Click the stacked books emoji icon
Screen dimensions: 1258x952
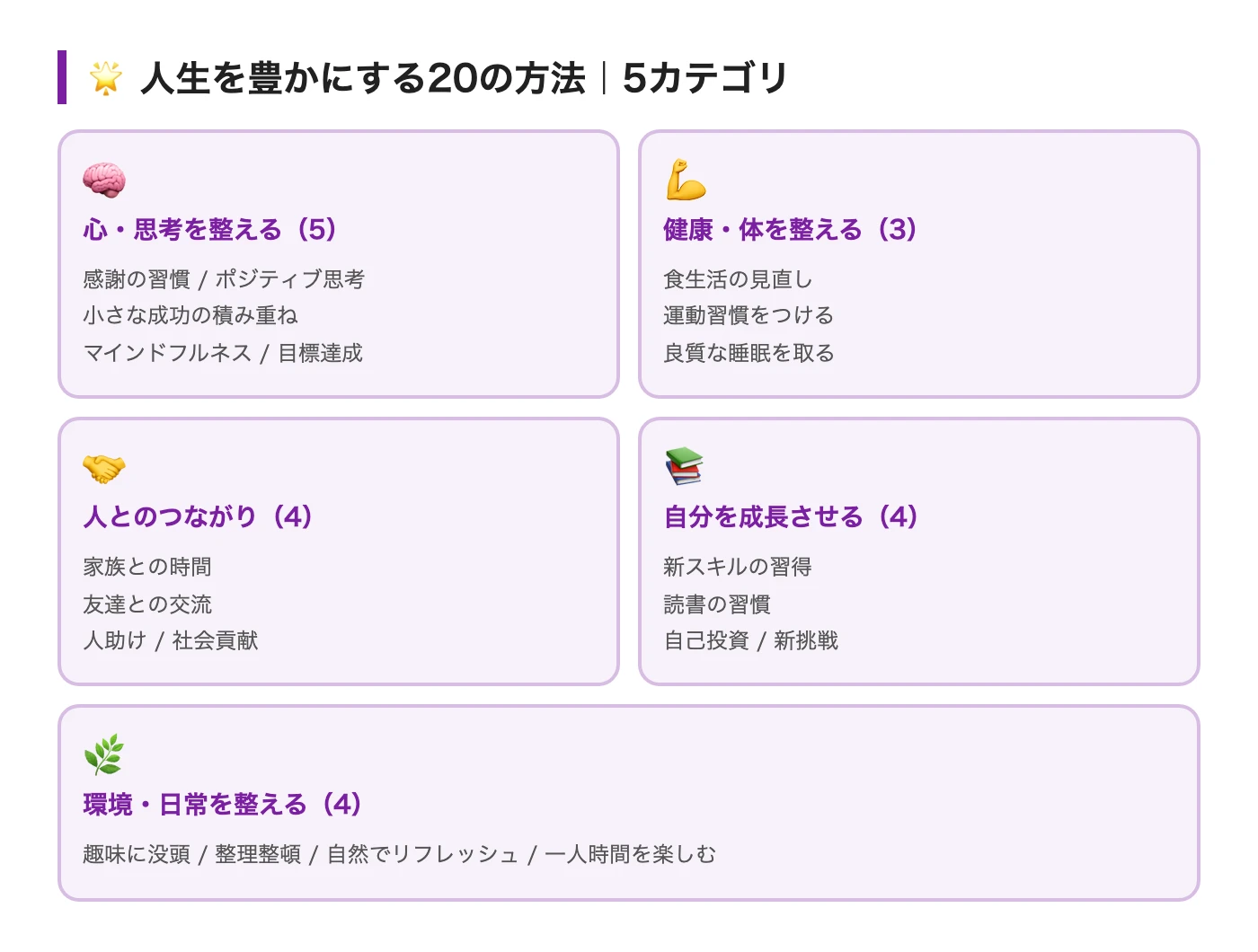tap(684, 467)
